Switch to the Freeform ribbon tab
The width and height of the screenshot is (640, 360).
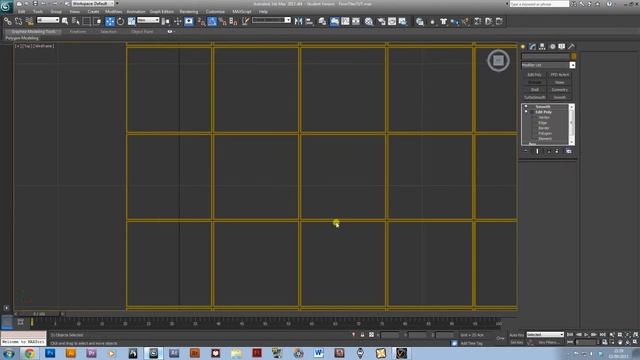tap(78, 31)
